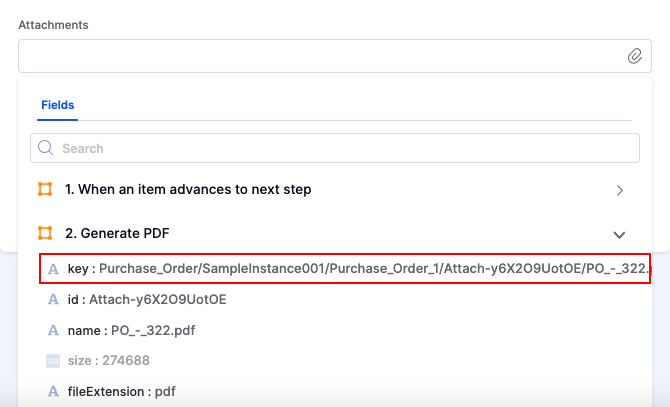Expand the 'When an item advances' chevron
The image size is (670, 407).
620,190
